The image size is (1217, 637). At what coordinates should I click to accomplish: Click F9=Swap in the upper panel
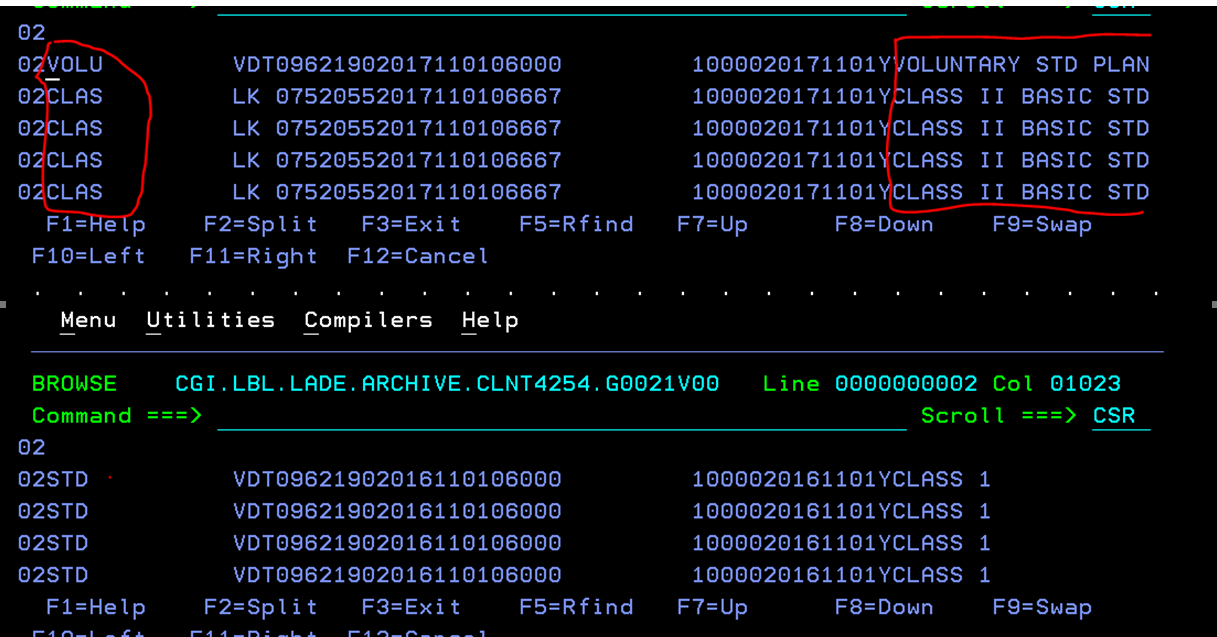(1041, 225)
